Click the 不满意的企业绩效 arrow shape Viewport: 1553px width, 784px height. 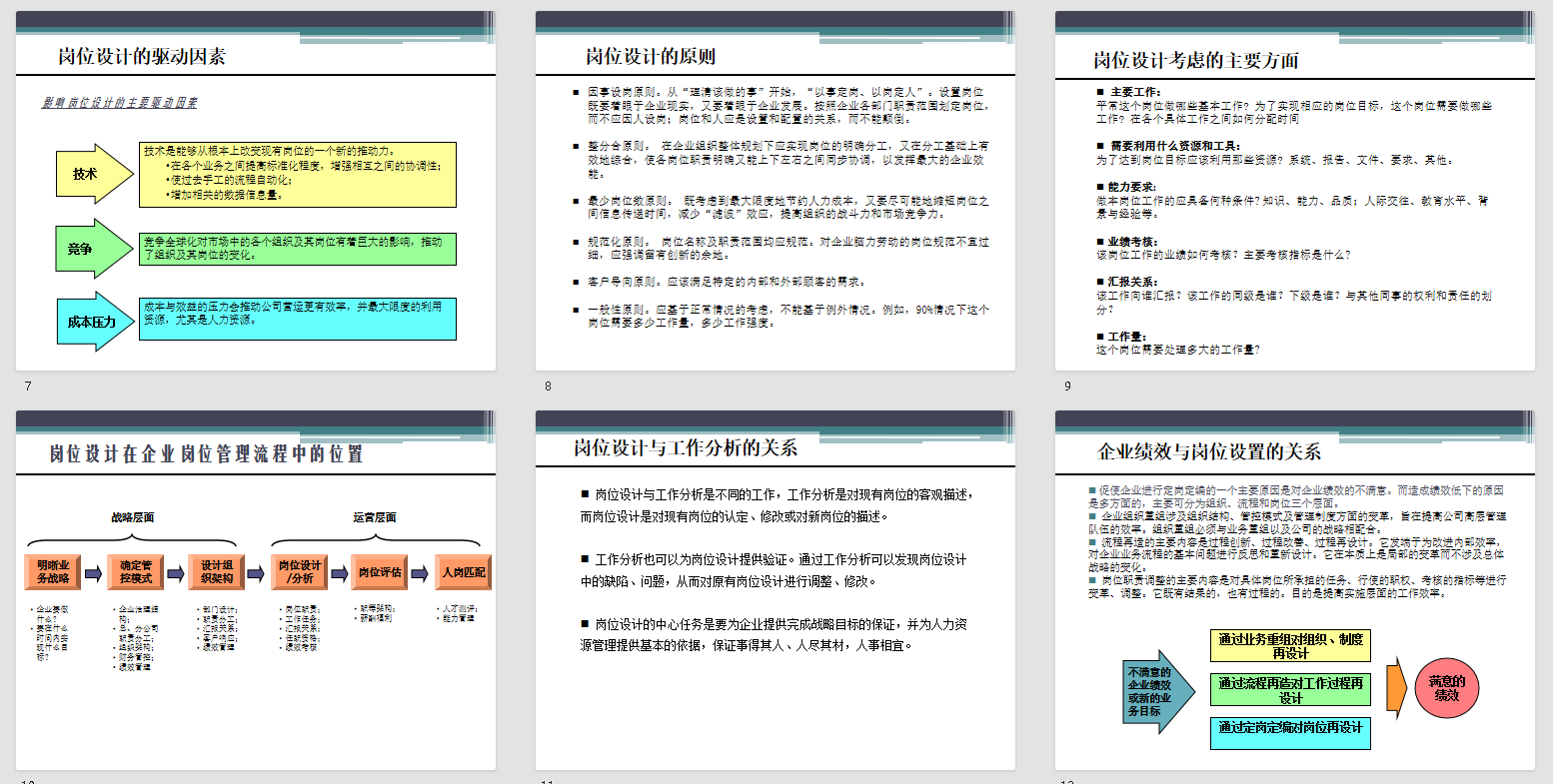tap(1157, 692)
